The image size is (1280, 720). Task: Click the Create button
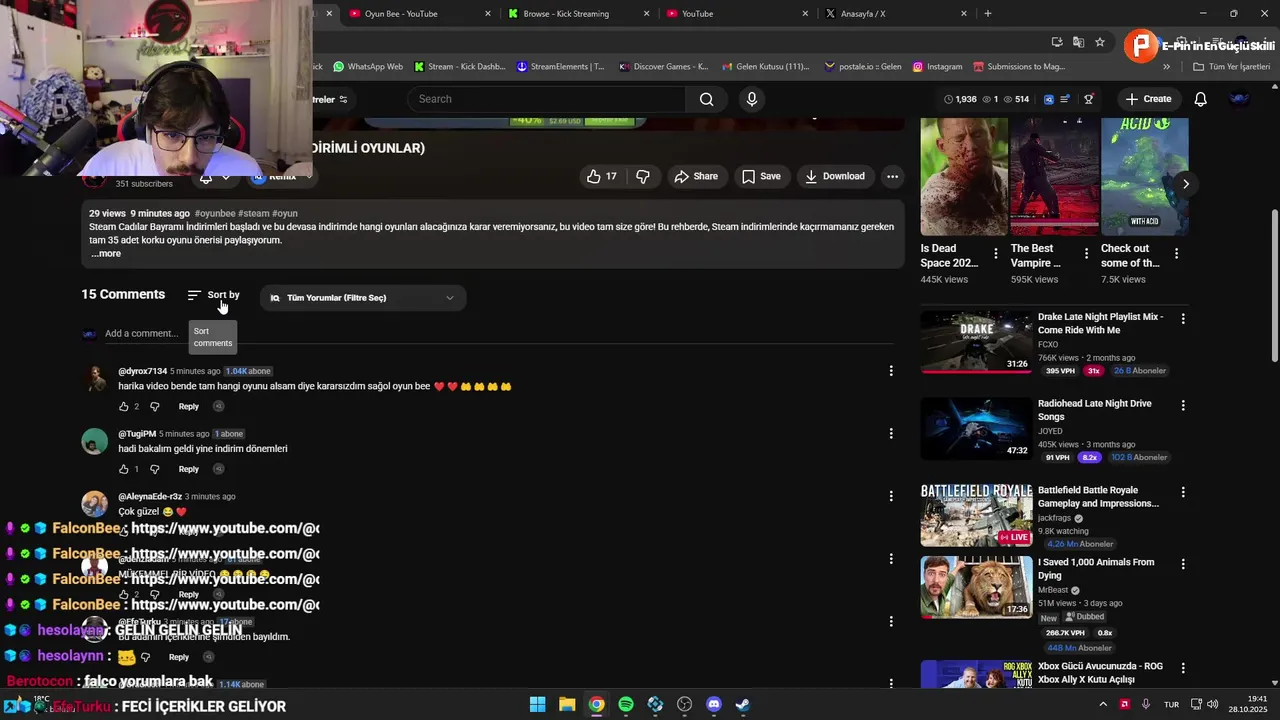[x=1147, y=99]
